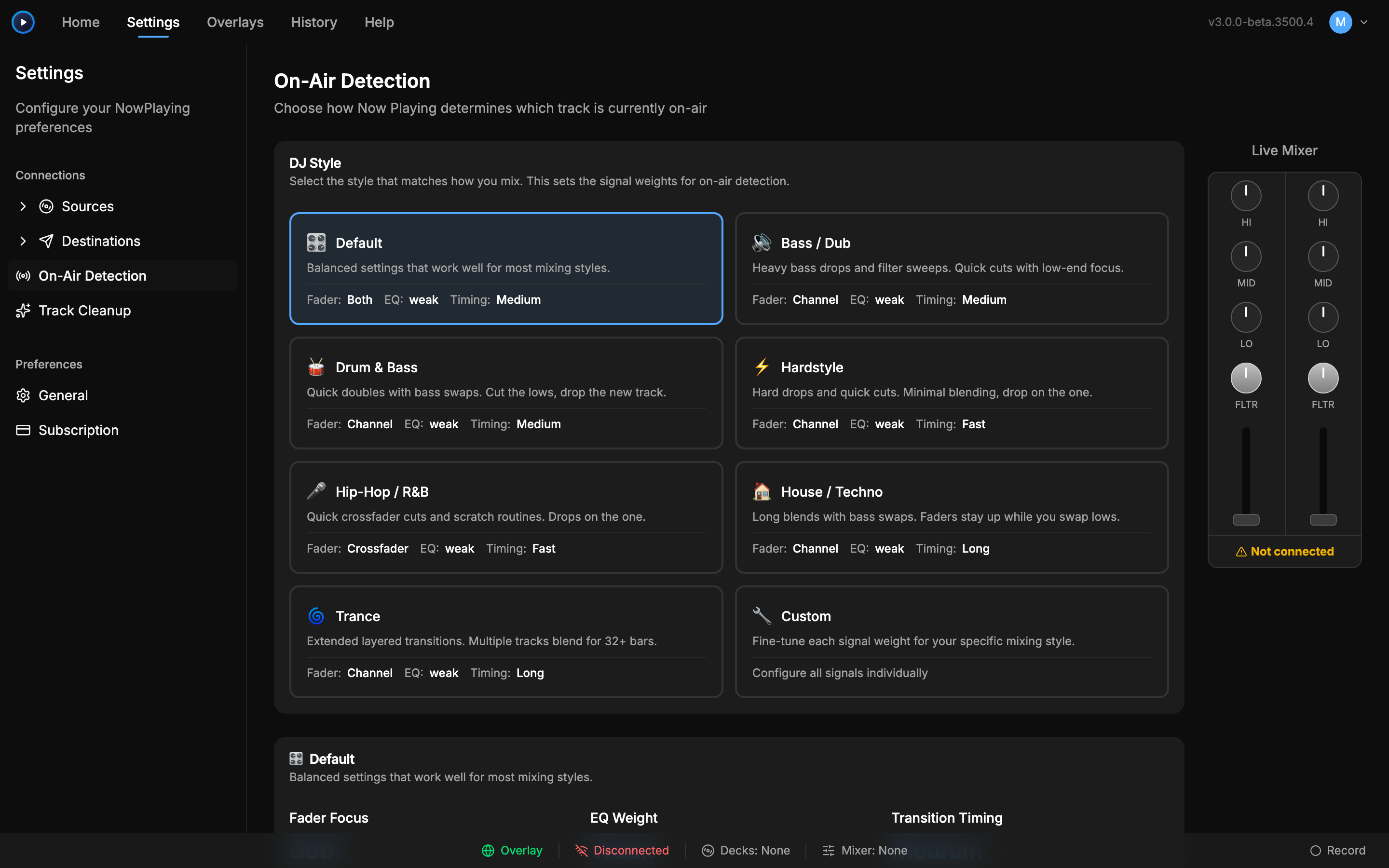Click the Disconnected status label

pos(631,851)
